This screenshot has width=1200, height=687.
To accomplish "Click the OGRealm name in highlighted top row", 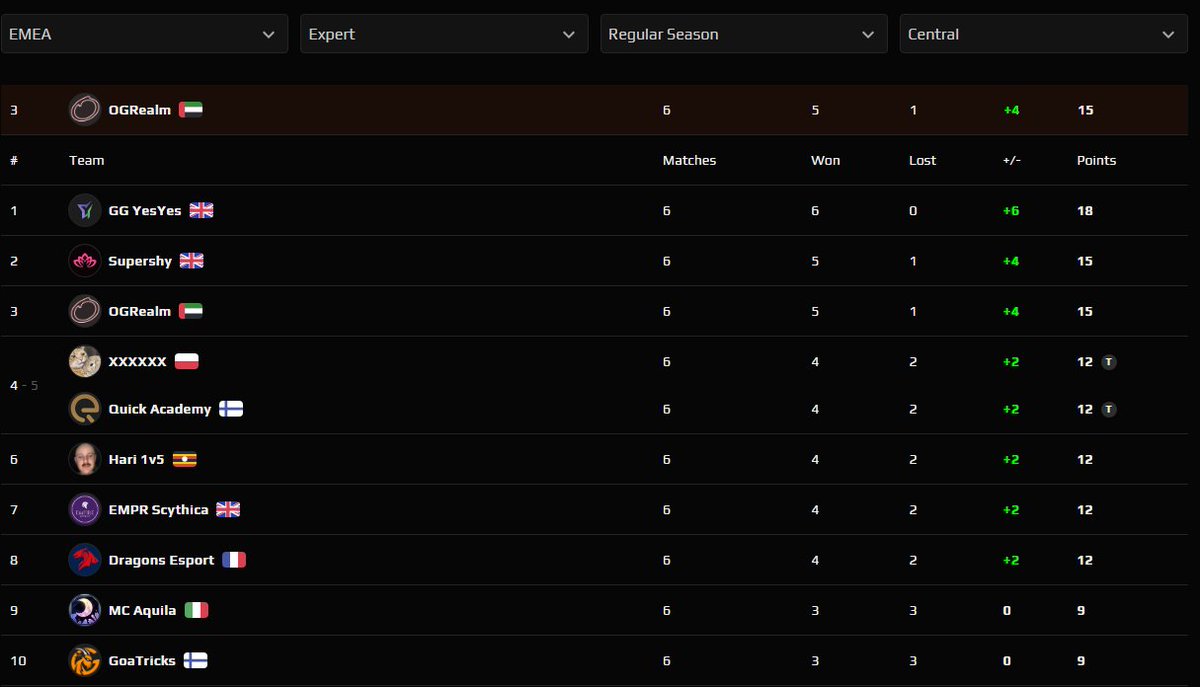I will point(140,110).
